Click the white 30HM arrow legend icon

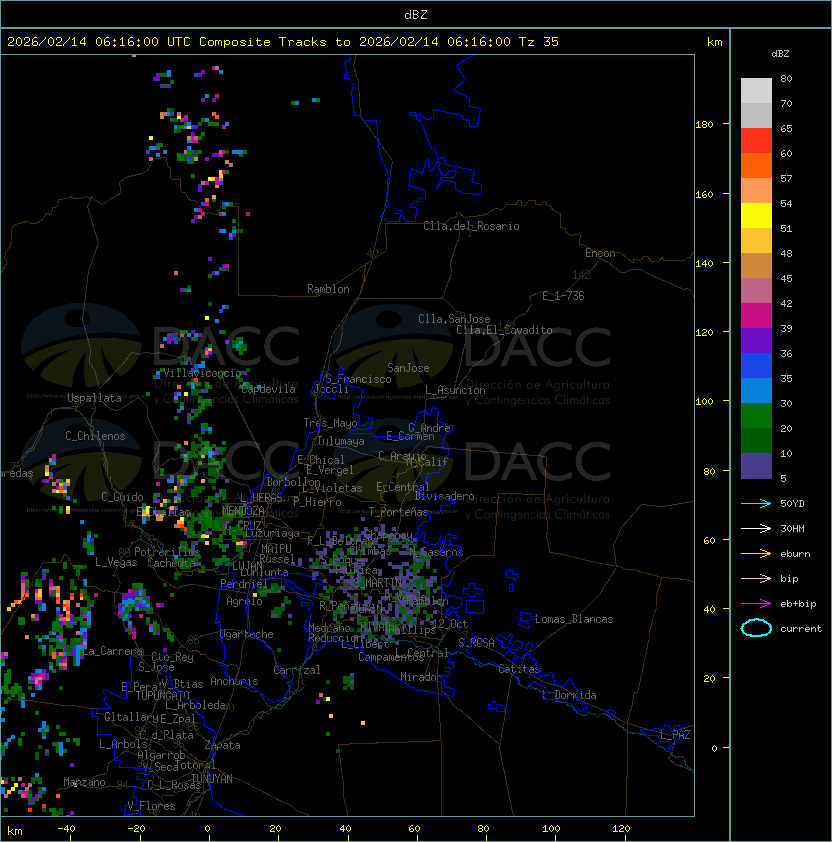click(x=756, y=528)
